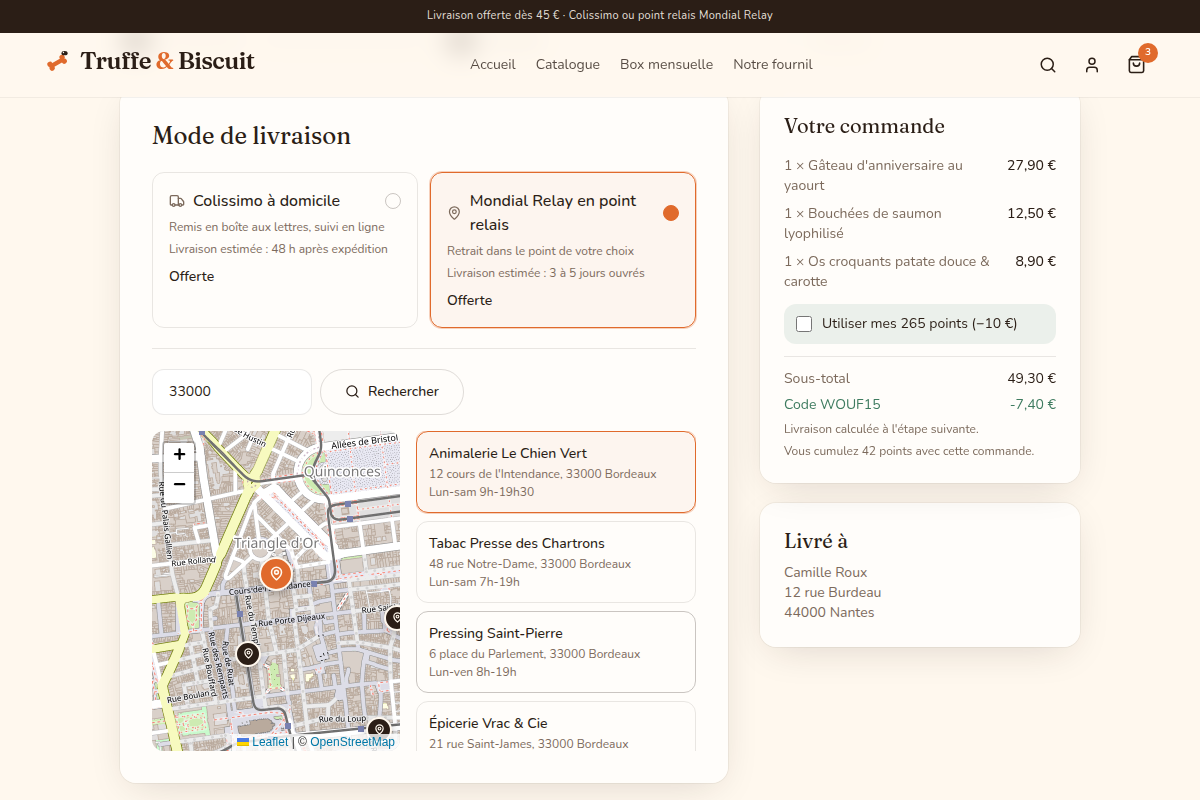
Task: Click the Vous cumulez 42 points note
Action: 909,451
